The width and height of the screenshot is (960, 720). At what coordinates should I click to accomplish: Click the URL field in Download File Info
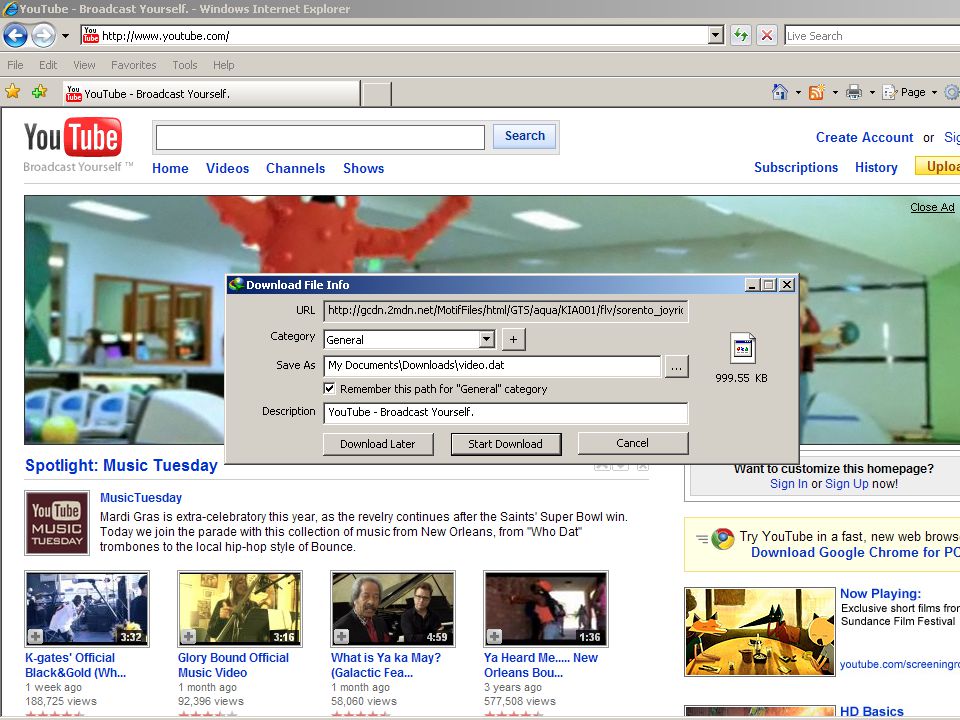(x=506, y=310)
